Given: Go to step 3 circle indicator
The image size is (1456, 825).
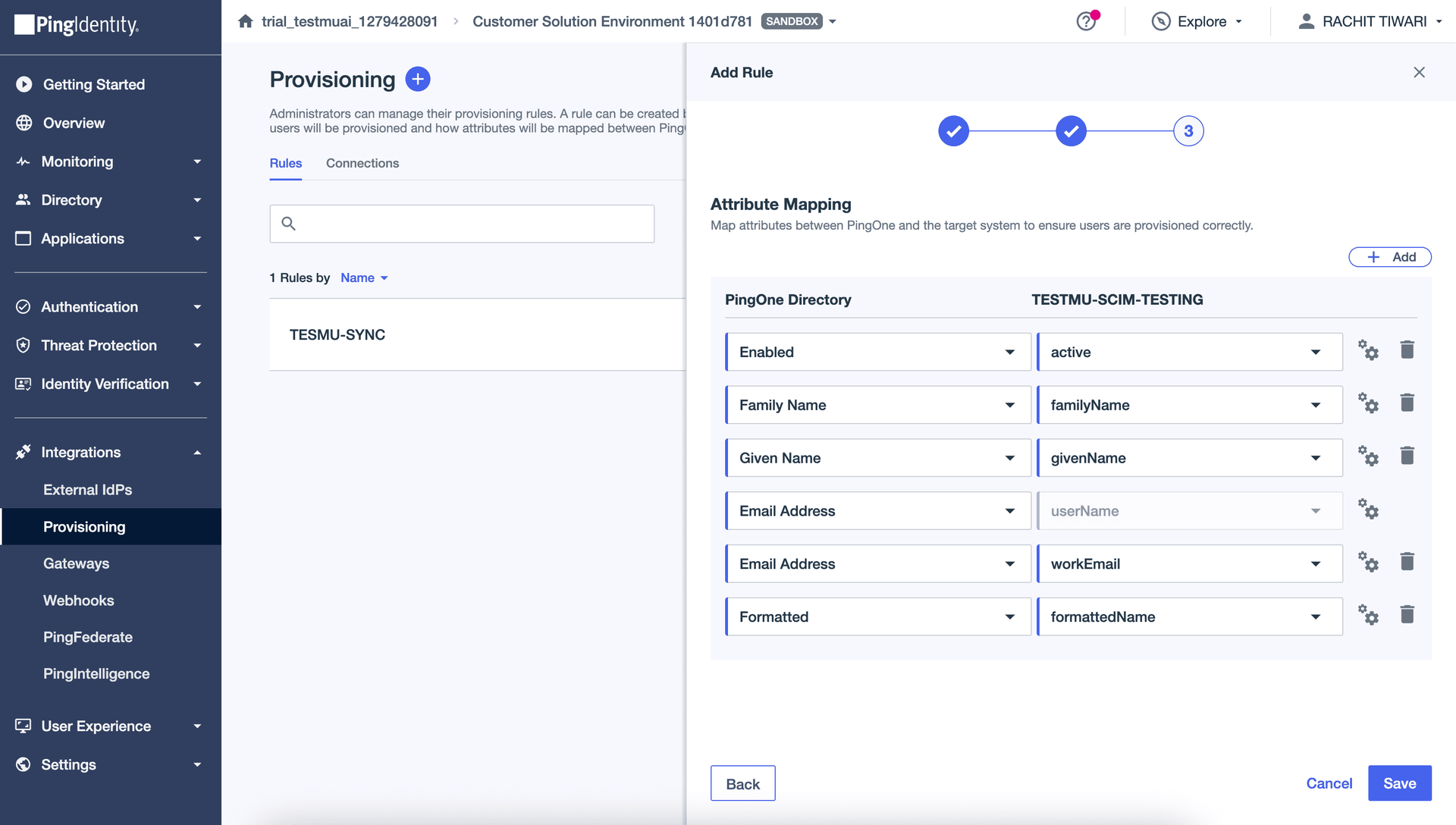Looking at the screenshot, I should [x=1188, y=131].
